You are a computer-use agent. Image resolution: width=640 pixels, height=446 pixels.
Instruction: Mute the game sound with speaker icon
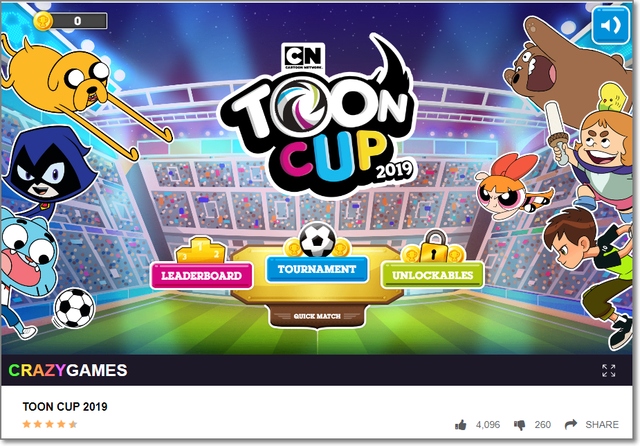pos(610,25)
